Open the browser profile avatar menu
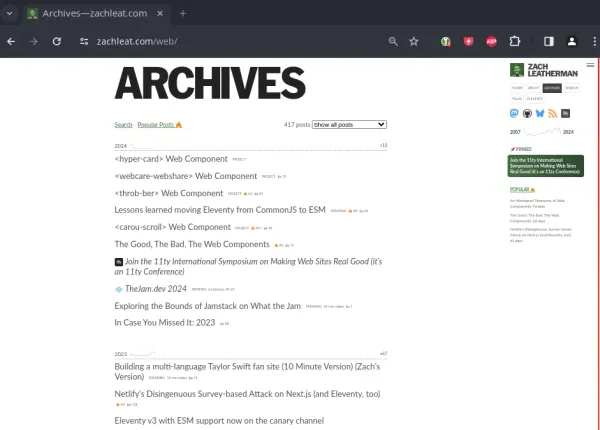This screenshot has height=430, width=600. tap(572, 41)
